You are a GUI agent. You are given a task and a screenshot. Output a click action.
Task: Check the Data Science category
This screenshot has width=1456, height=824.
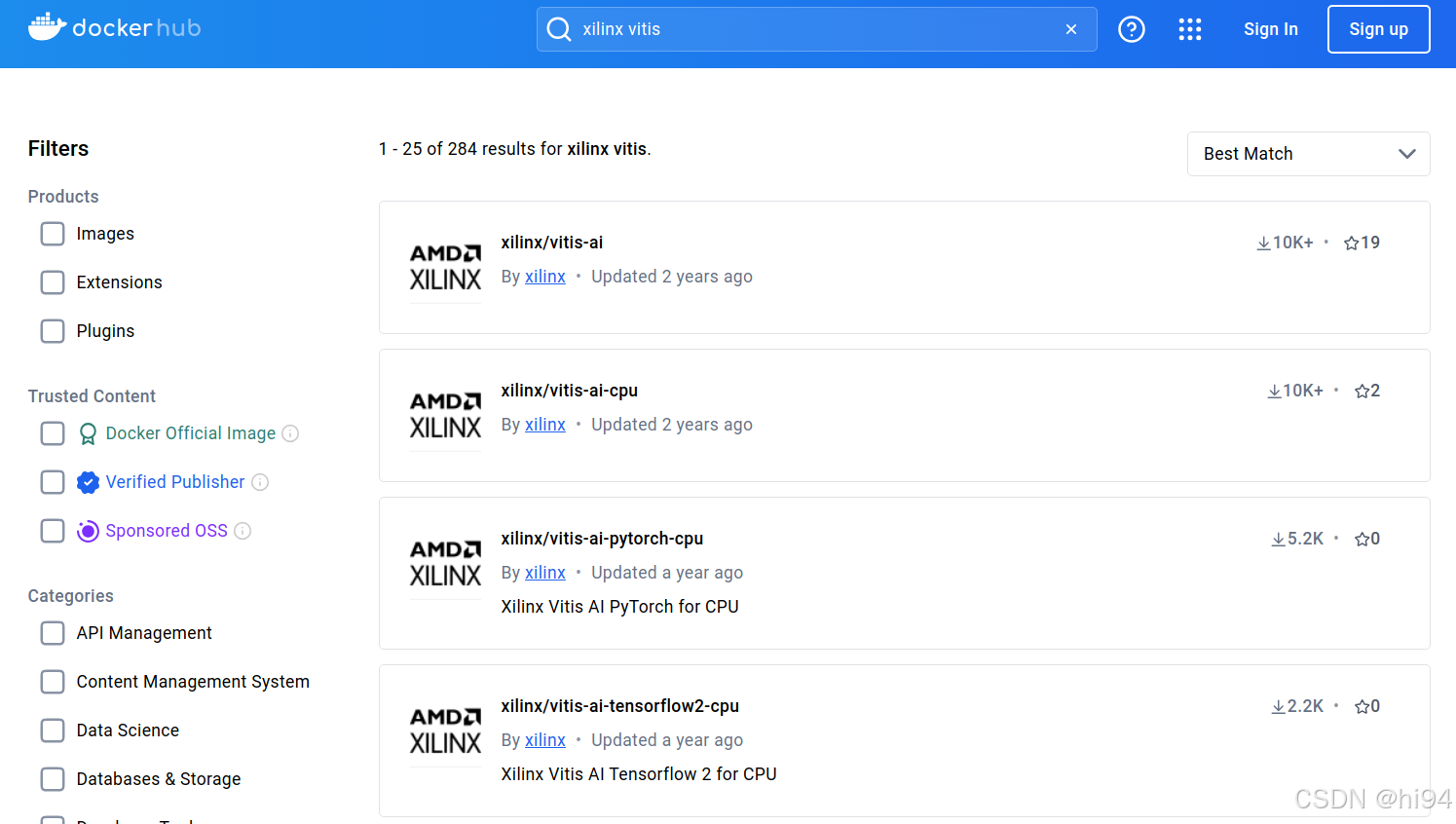tap(53, 730)
